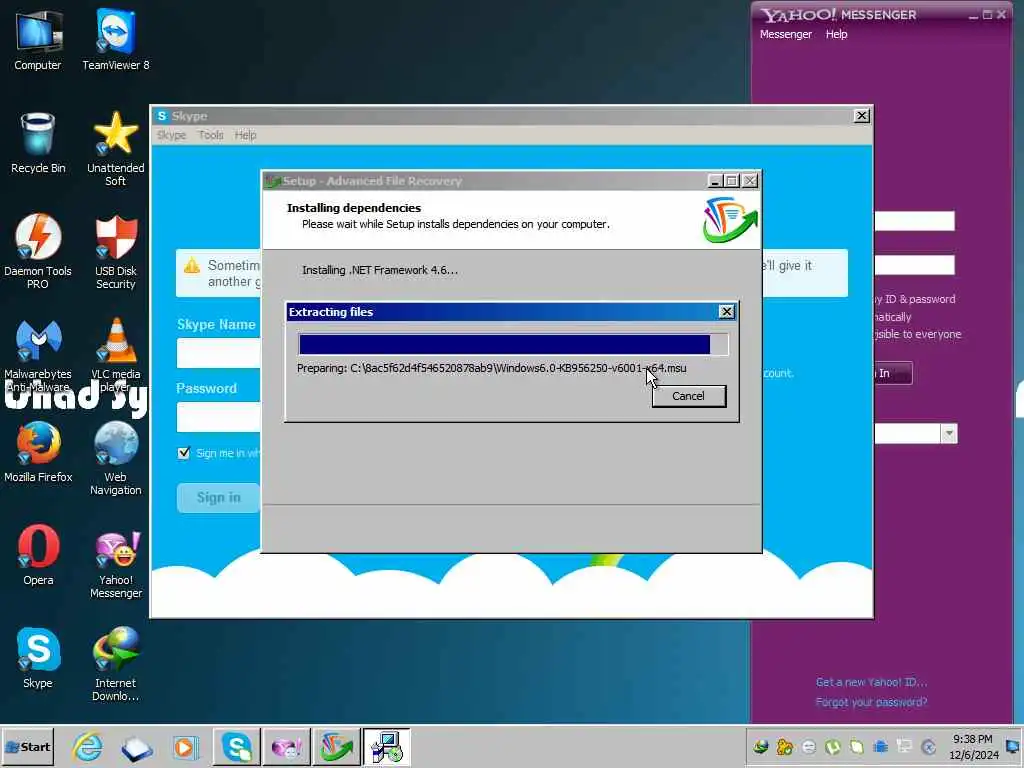Viewport: 1024px width, 768px height.
Task: Open Internet Download Manager desktop icon
Action: tap(116, 664)
